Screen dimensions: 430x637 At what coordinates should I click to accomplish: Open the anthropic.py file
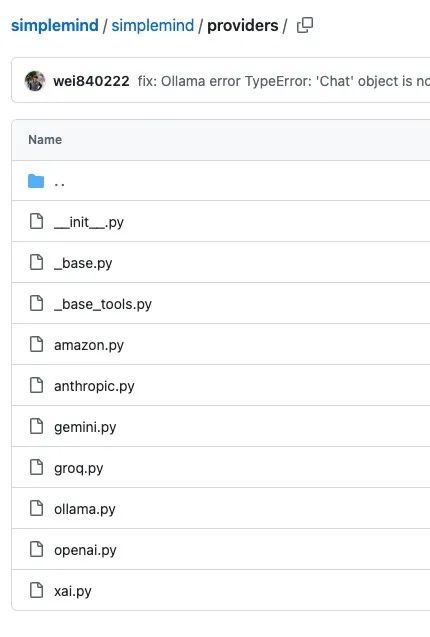coord(94,386)
